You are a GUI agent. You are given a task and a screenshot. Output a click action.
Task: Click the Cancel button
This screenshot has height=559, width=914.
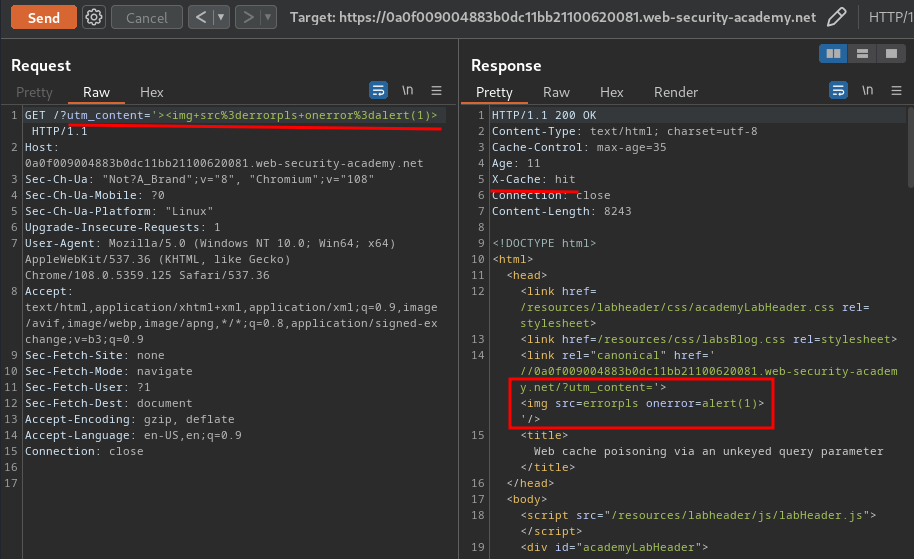pos(146,17)
